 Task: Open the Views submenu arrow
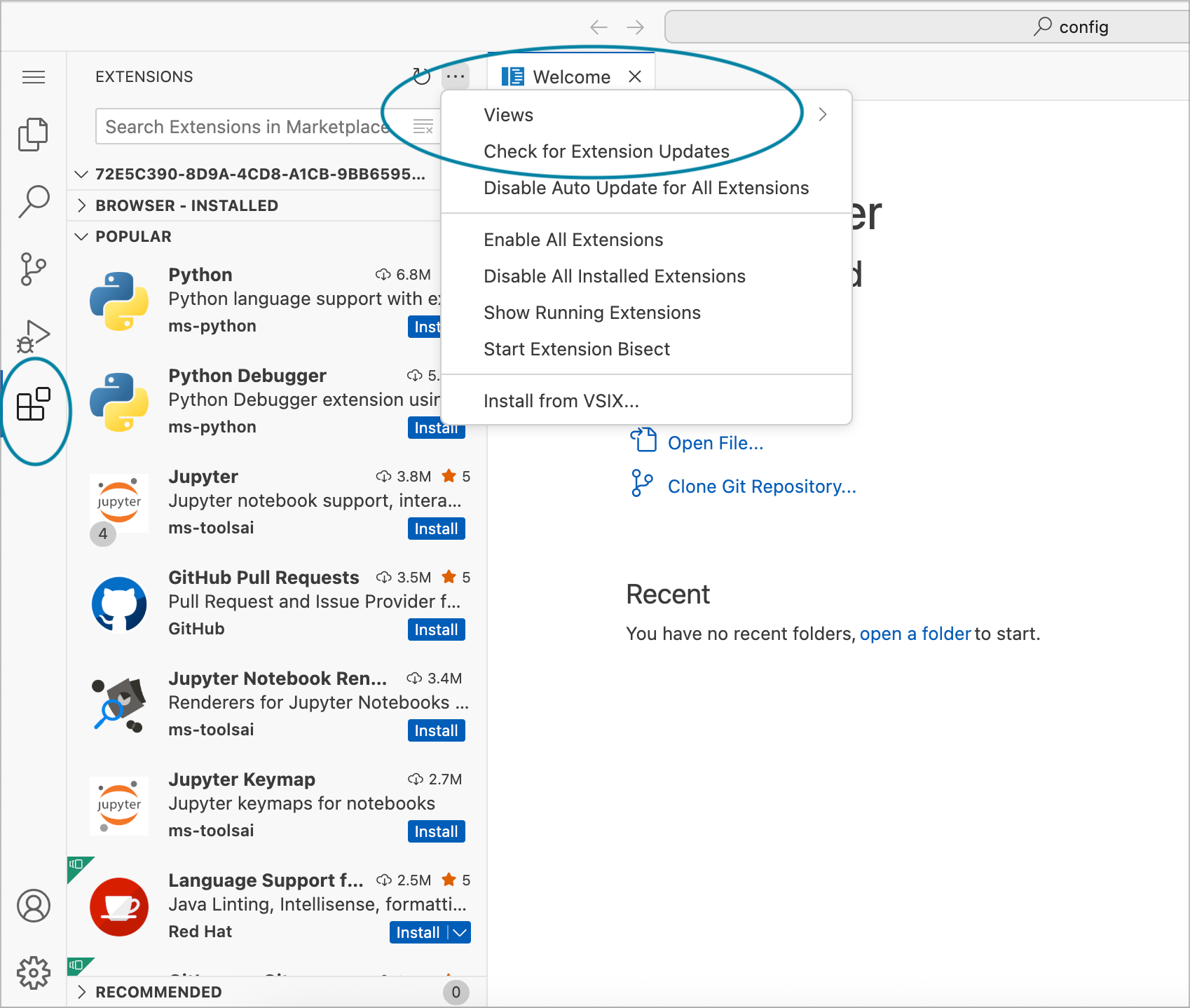823,114
